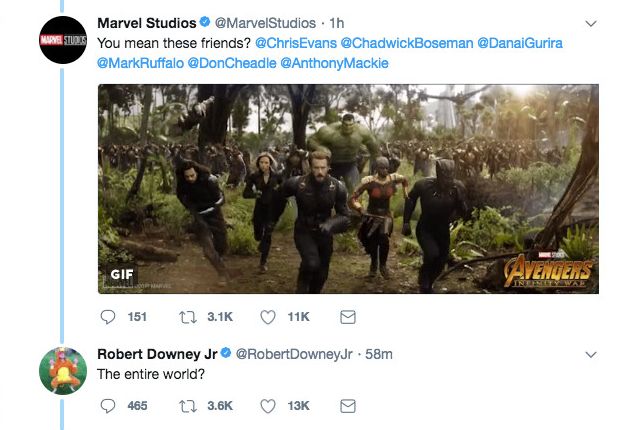Open Marvel Studios profile avatar
The image size is (632, 430).
point(63,40)
